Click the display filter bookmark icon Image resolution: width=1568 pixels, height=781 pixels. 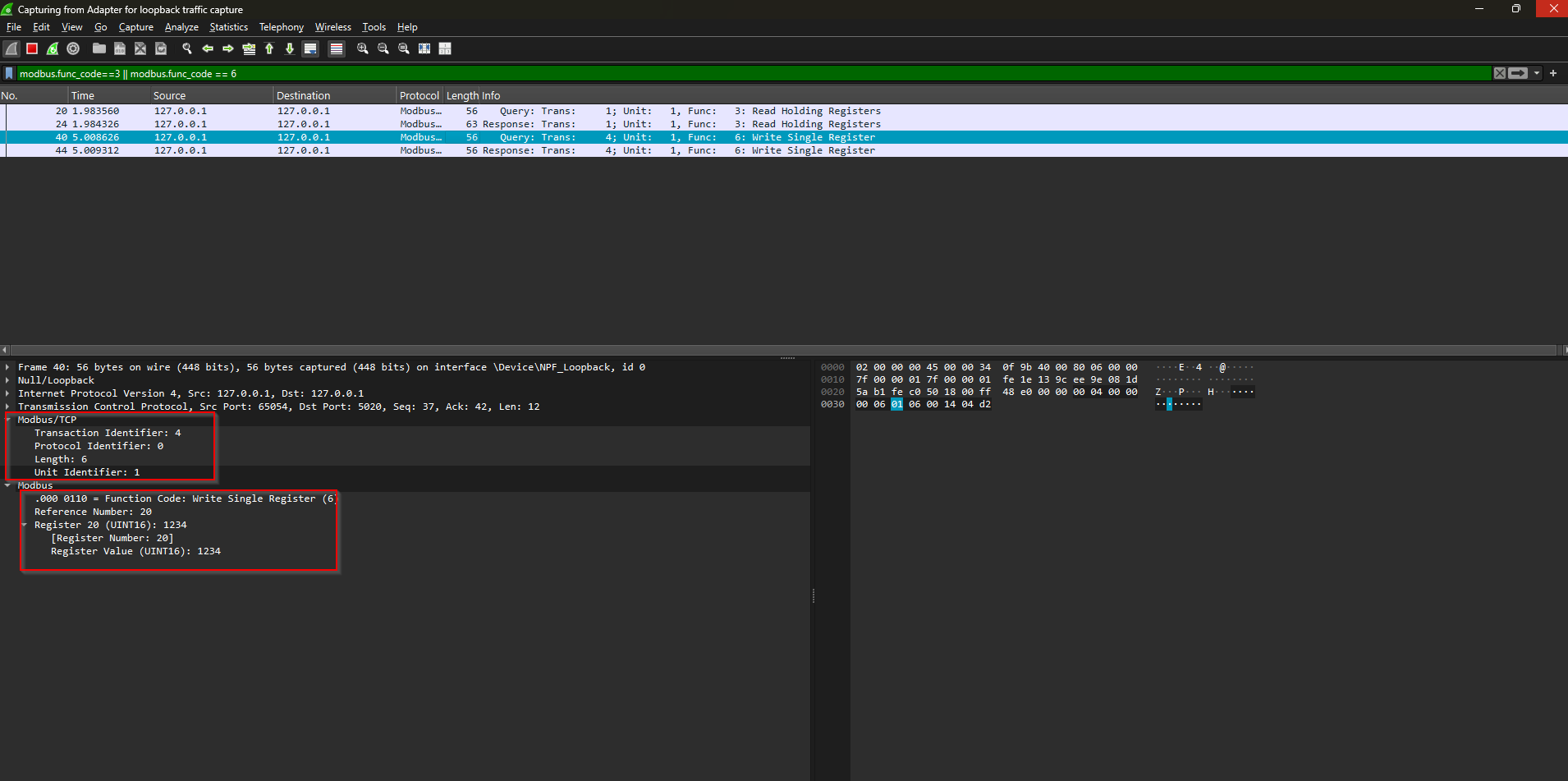9,73
